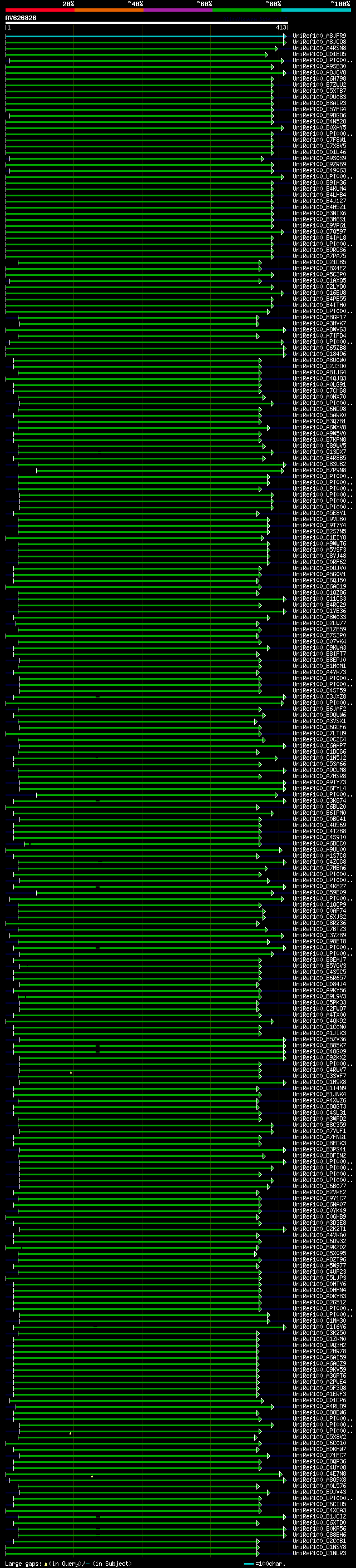Select label UniRef100_B9RGS6
The height and width of the screenshot is (1568, 356).
pyautogui.click(x=319, y=250)
